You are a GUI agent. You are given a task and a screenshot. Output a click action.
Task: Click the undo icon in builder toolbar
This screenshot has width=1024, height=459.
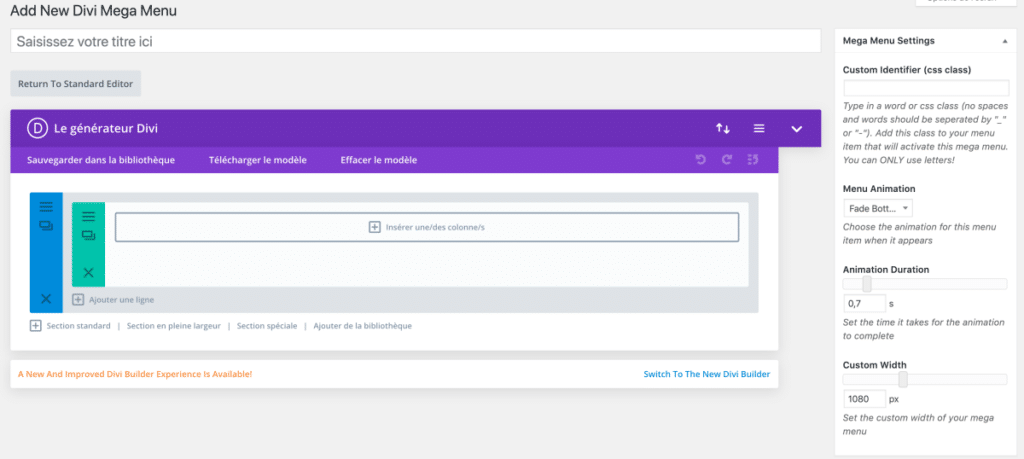coord(701,159)
